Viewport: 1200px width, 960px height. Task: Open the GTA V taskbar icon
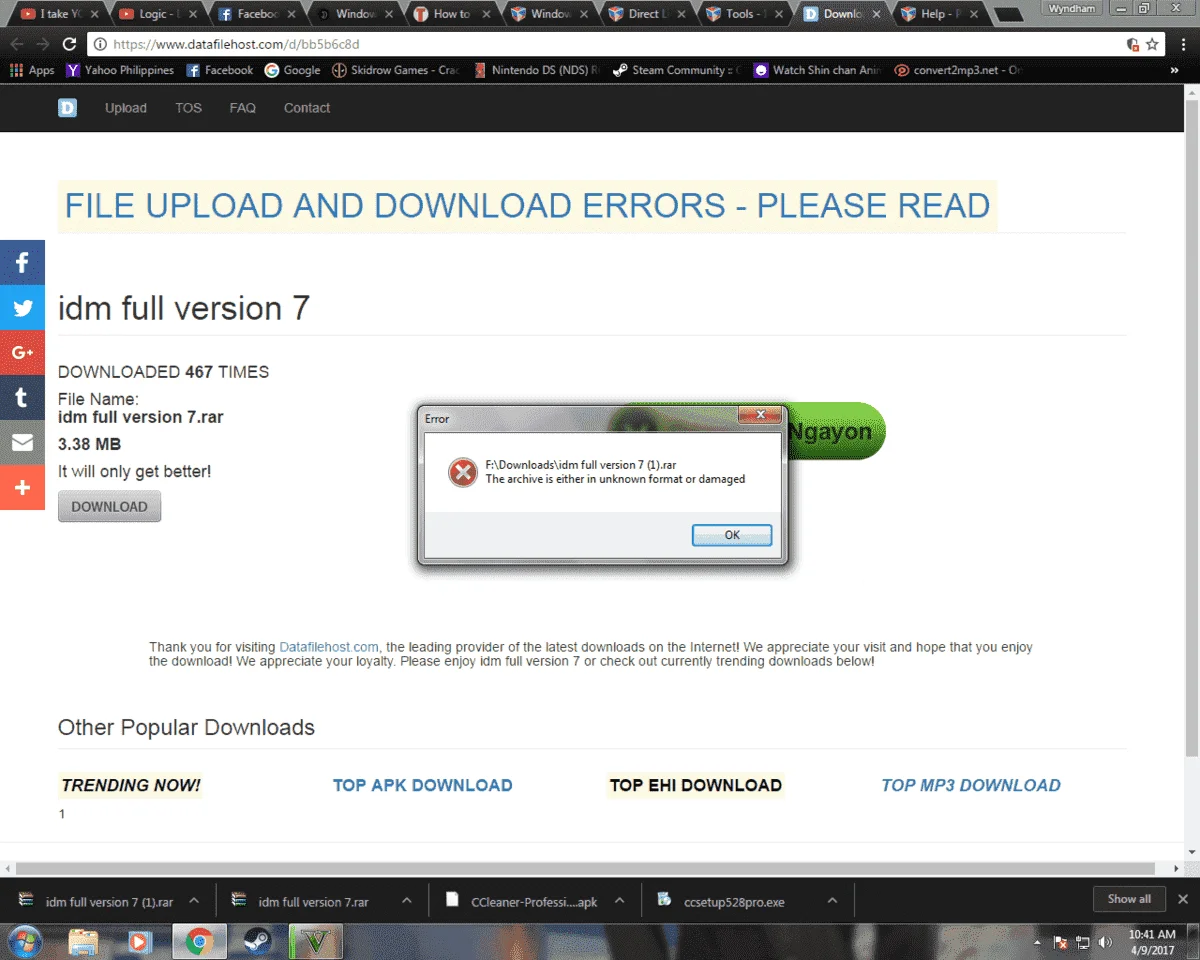click(315, 941)
